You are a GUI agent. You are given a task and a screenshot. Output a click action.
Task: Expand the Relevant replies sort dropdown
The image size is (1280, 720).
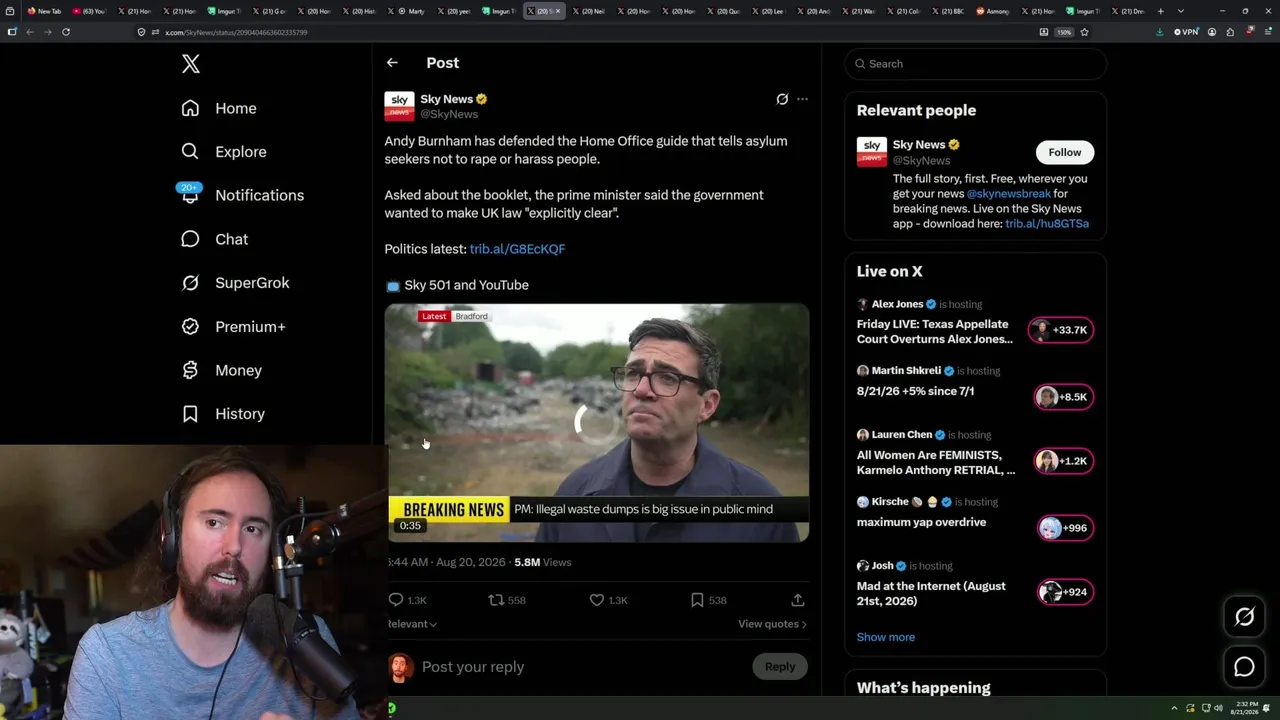[412, 624]
